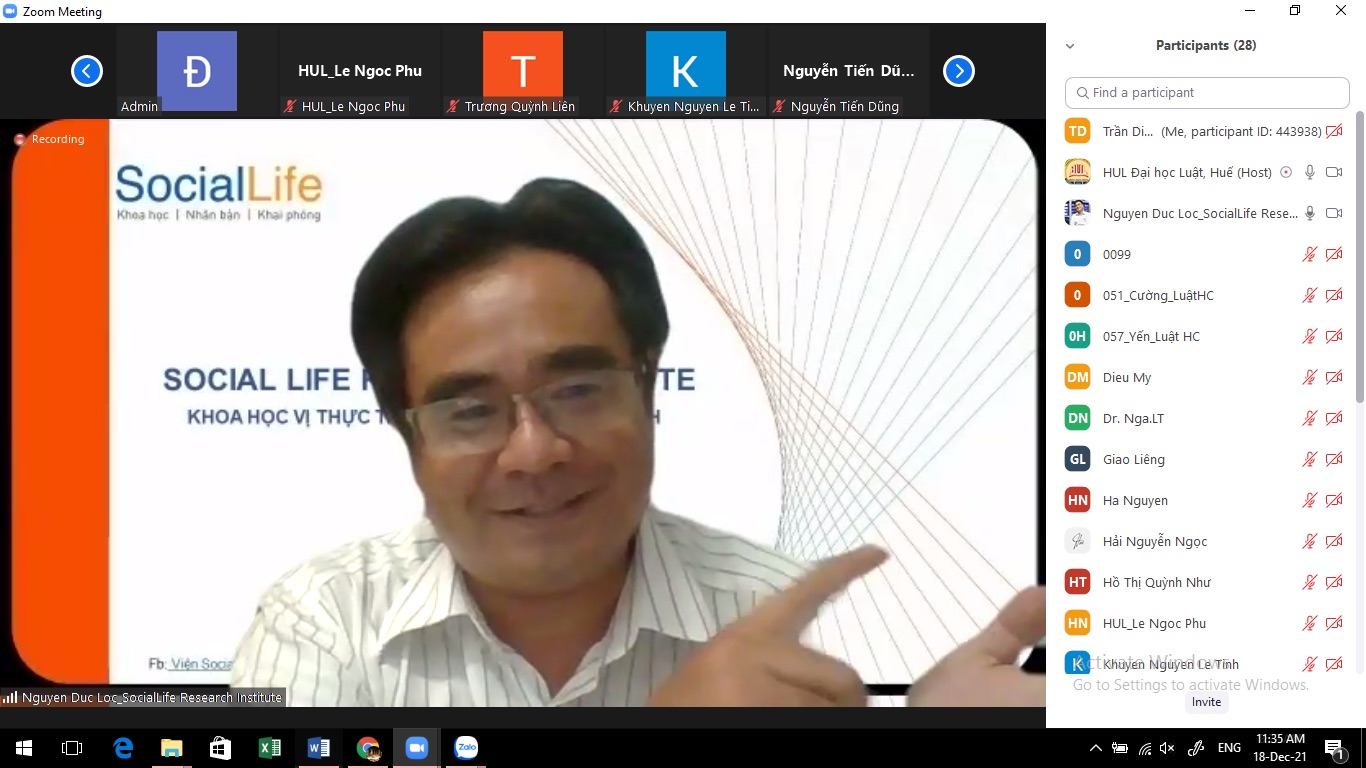Image resolution: width=1366 pixels, height=768 pixels.
Task: Open the ENG language input selector
Action: pyautogui.click(x=1229, y=748)
